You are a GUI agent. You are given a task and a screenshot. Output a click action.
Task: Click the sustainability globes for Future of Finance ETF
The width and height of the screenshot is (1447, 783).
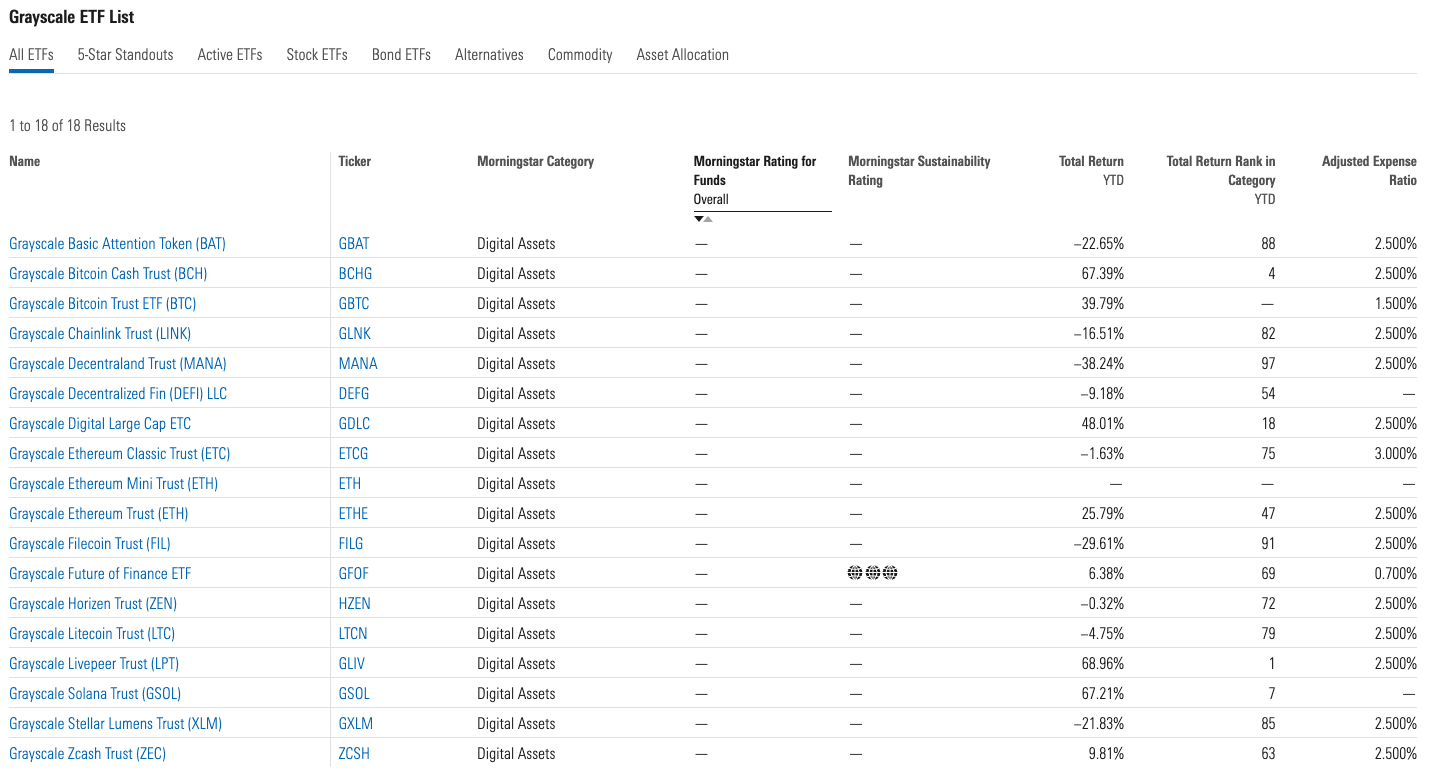[x=873, y=573]
